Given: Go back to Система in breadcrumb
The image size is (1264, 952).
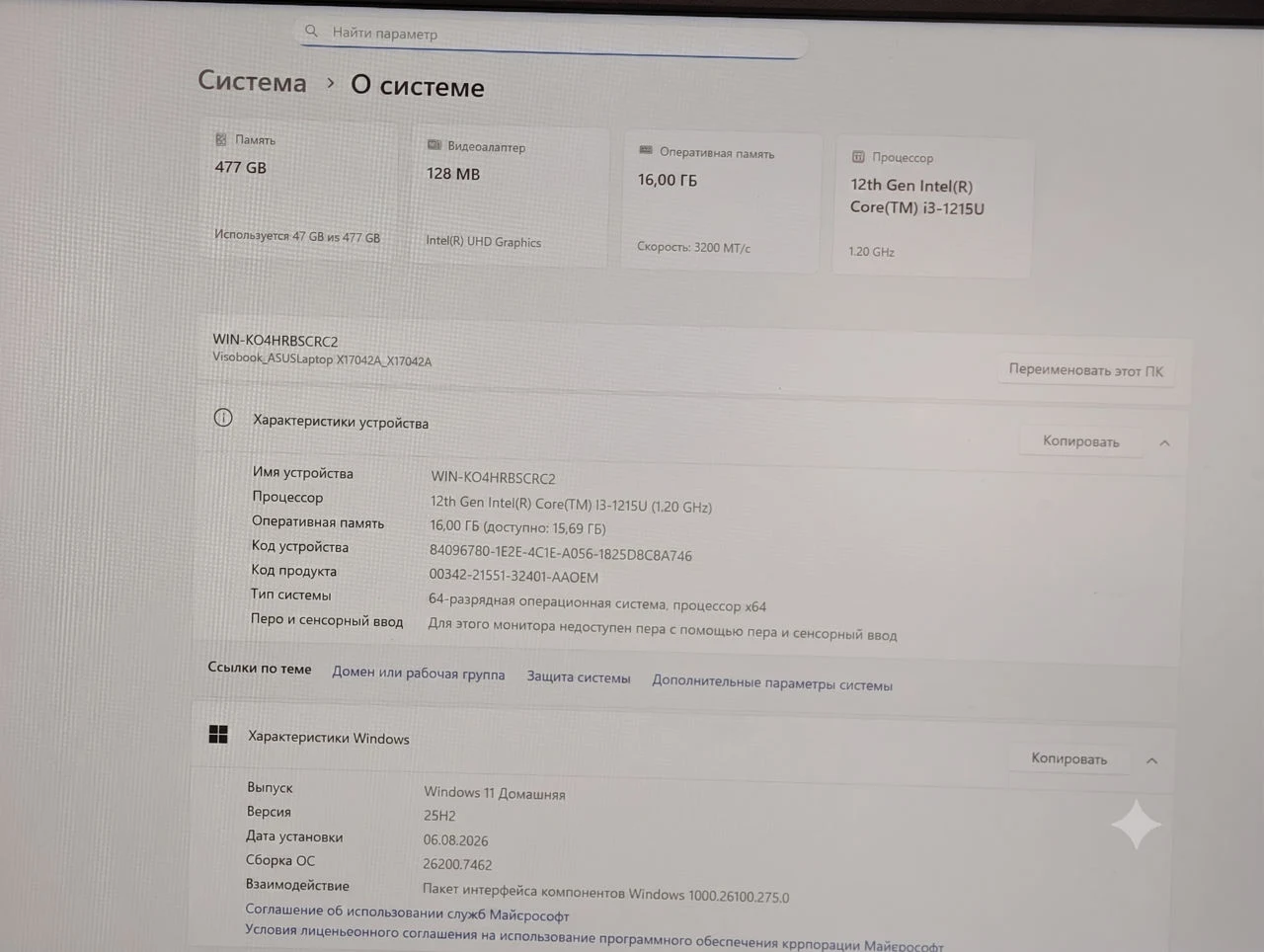Looking at the screenshot, I should [252, 81].
